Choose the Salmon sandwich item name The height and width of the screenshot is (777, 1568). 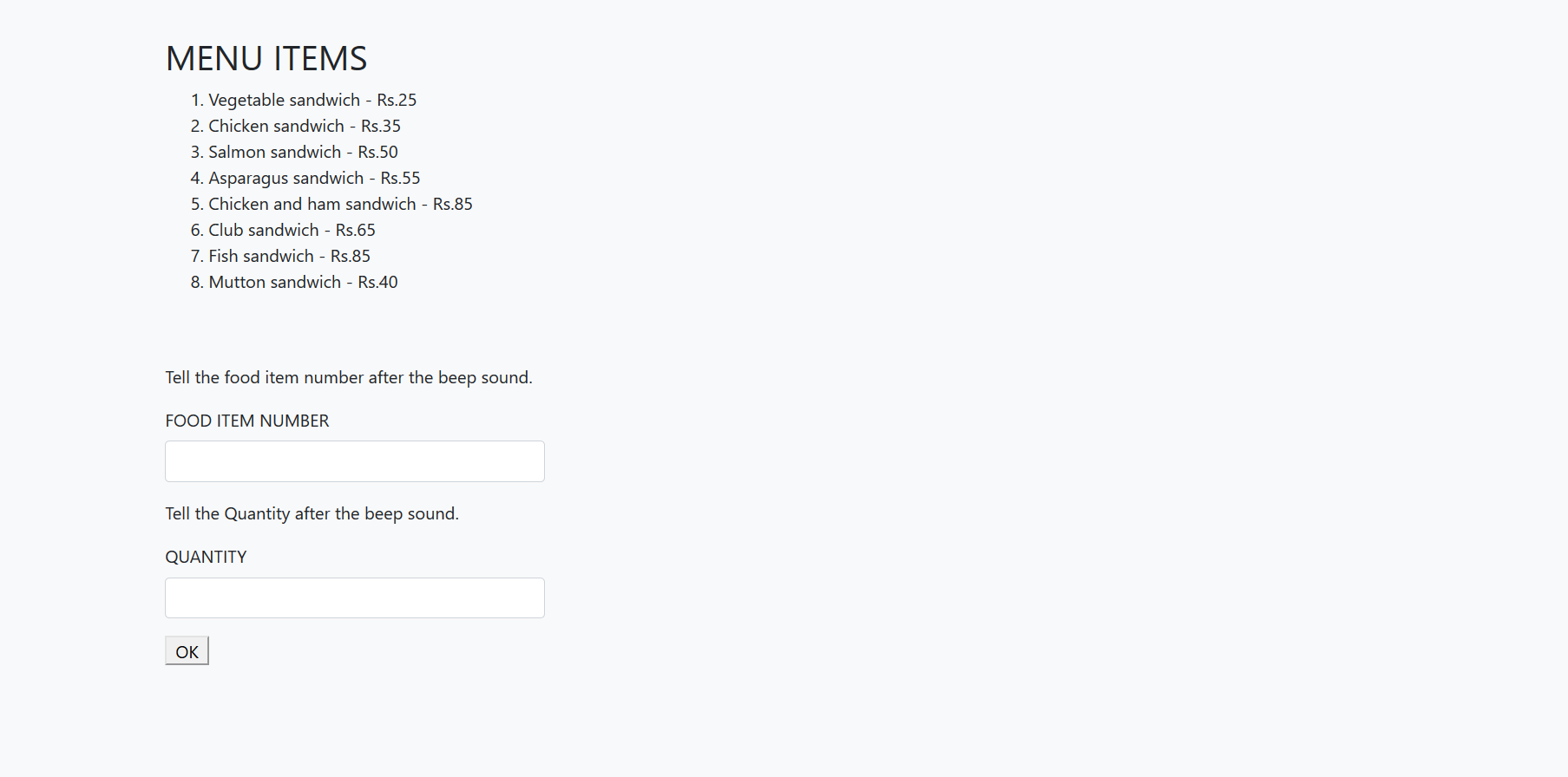(x=274, y=153)
